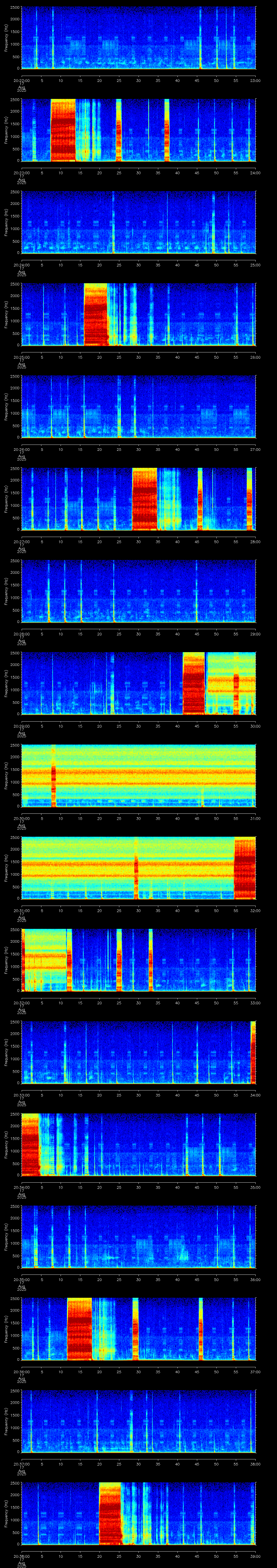Image resolution: width=277 pixels, height=1568 pixels.
Task: Click the 20:33:00 start time label
Action: 21,1095
